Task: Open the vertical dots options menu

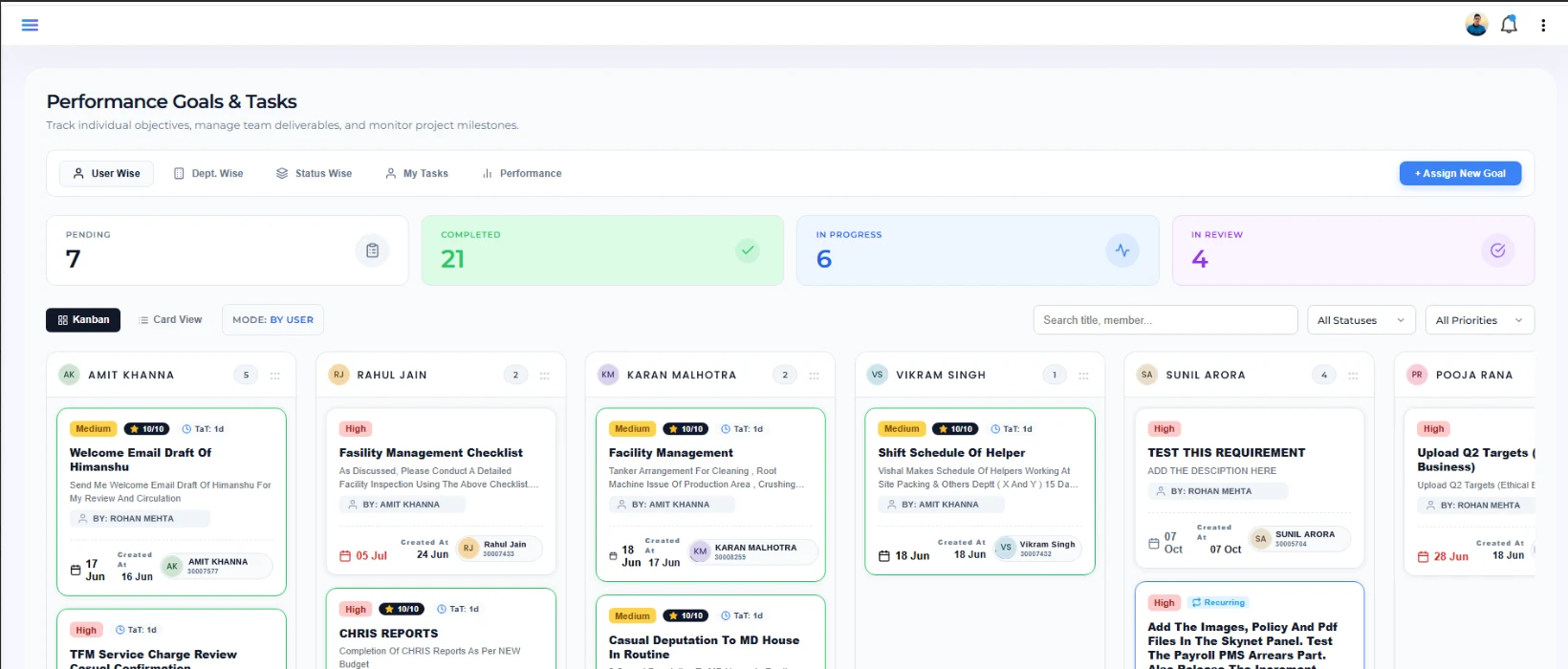Action: [x=1543, y=26]
